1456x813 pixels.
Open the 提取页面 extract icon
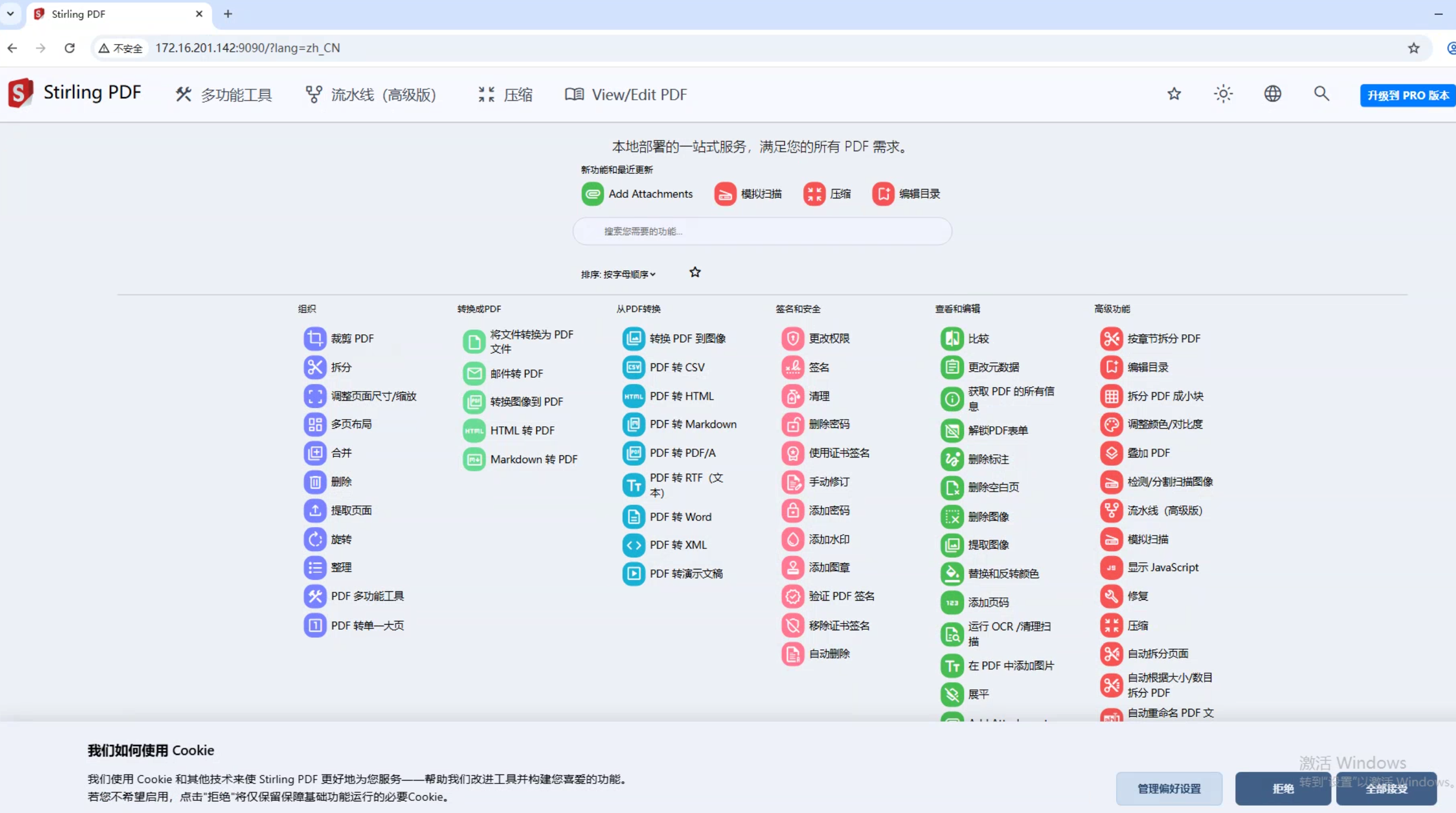(x=315, y=511)
